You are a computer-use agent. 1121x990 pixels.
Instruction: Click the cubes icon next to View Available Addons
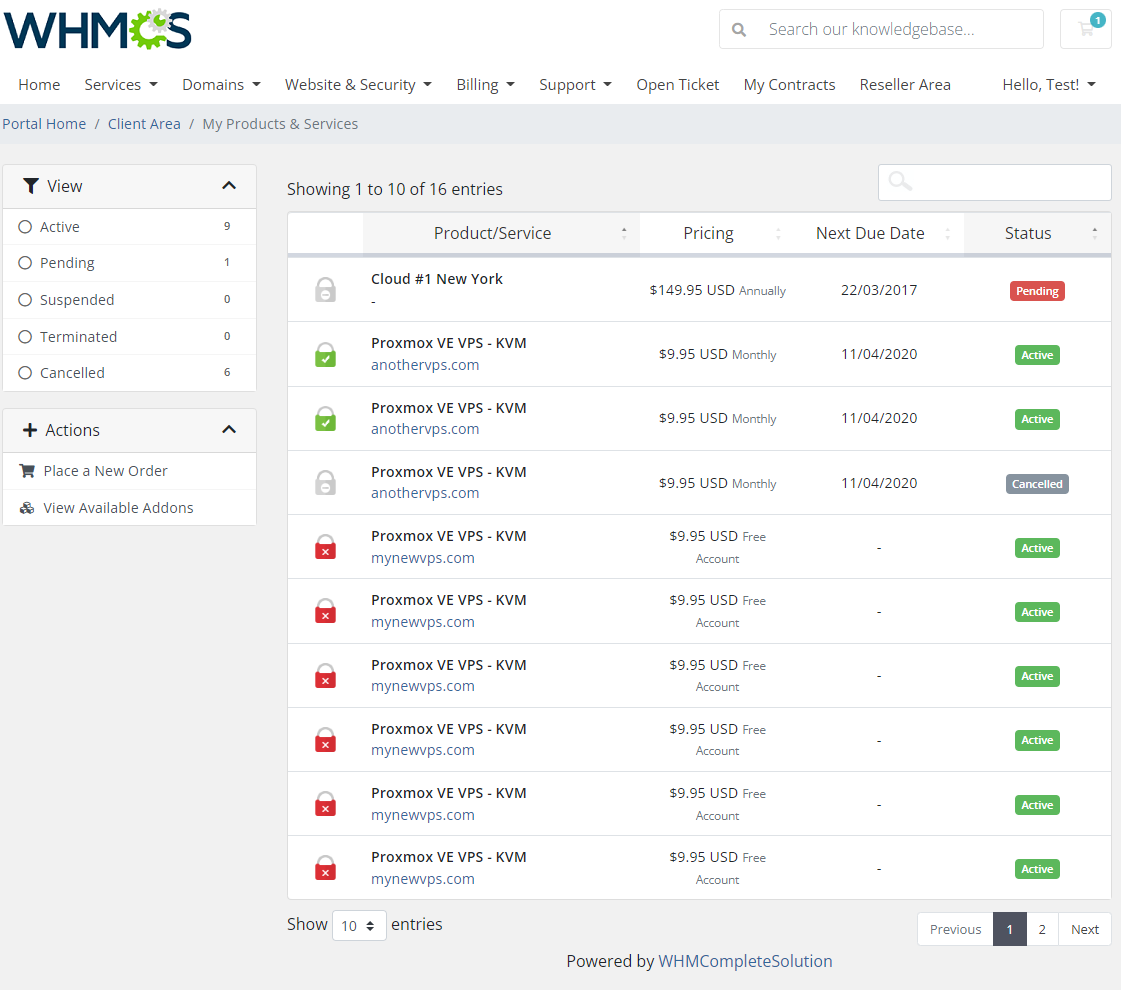point(27,508)
